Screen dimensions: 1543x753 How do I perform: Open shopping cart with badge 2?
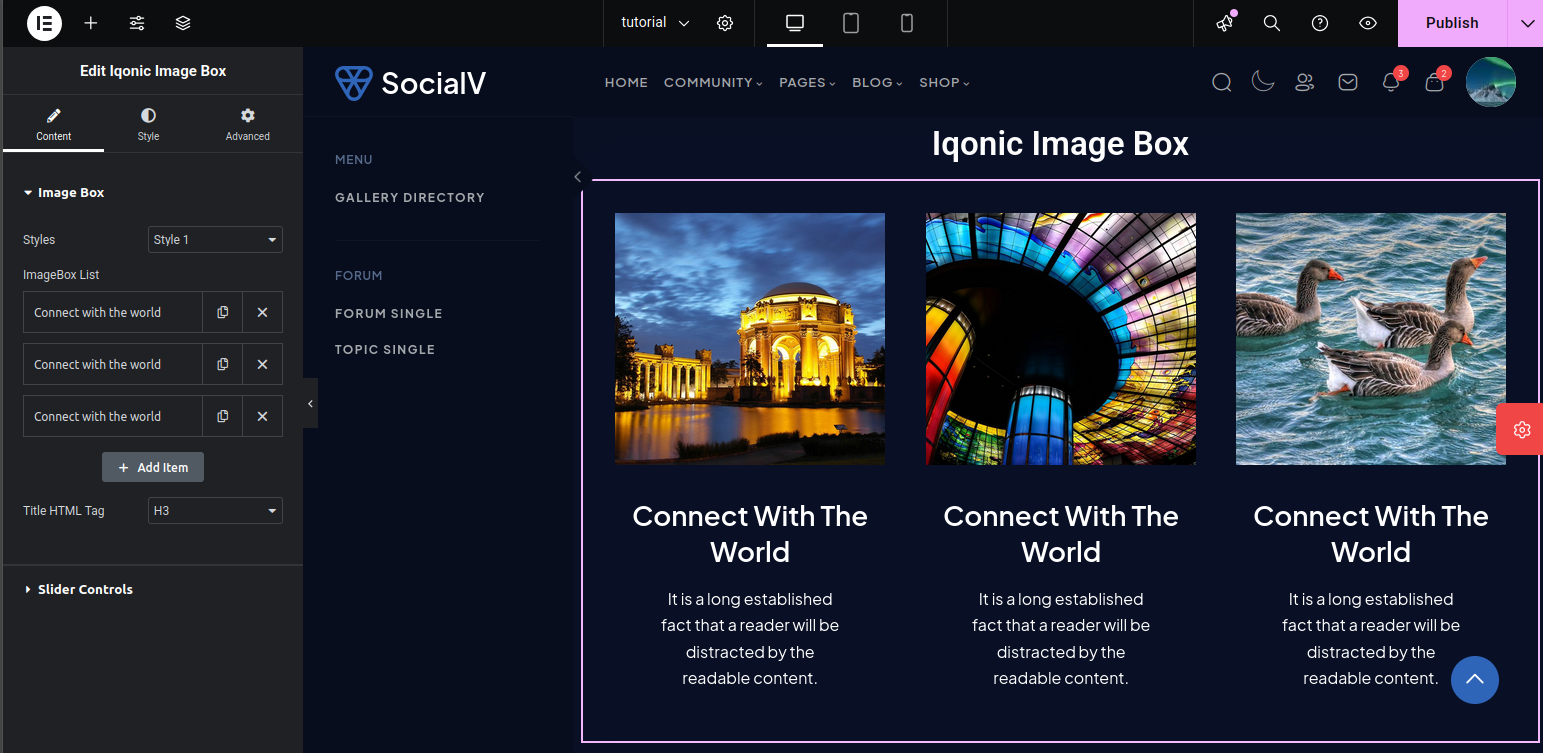tap(1434, 82)
